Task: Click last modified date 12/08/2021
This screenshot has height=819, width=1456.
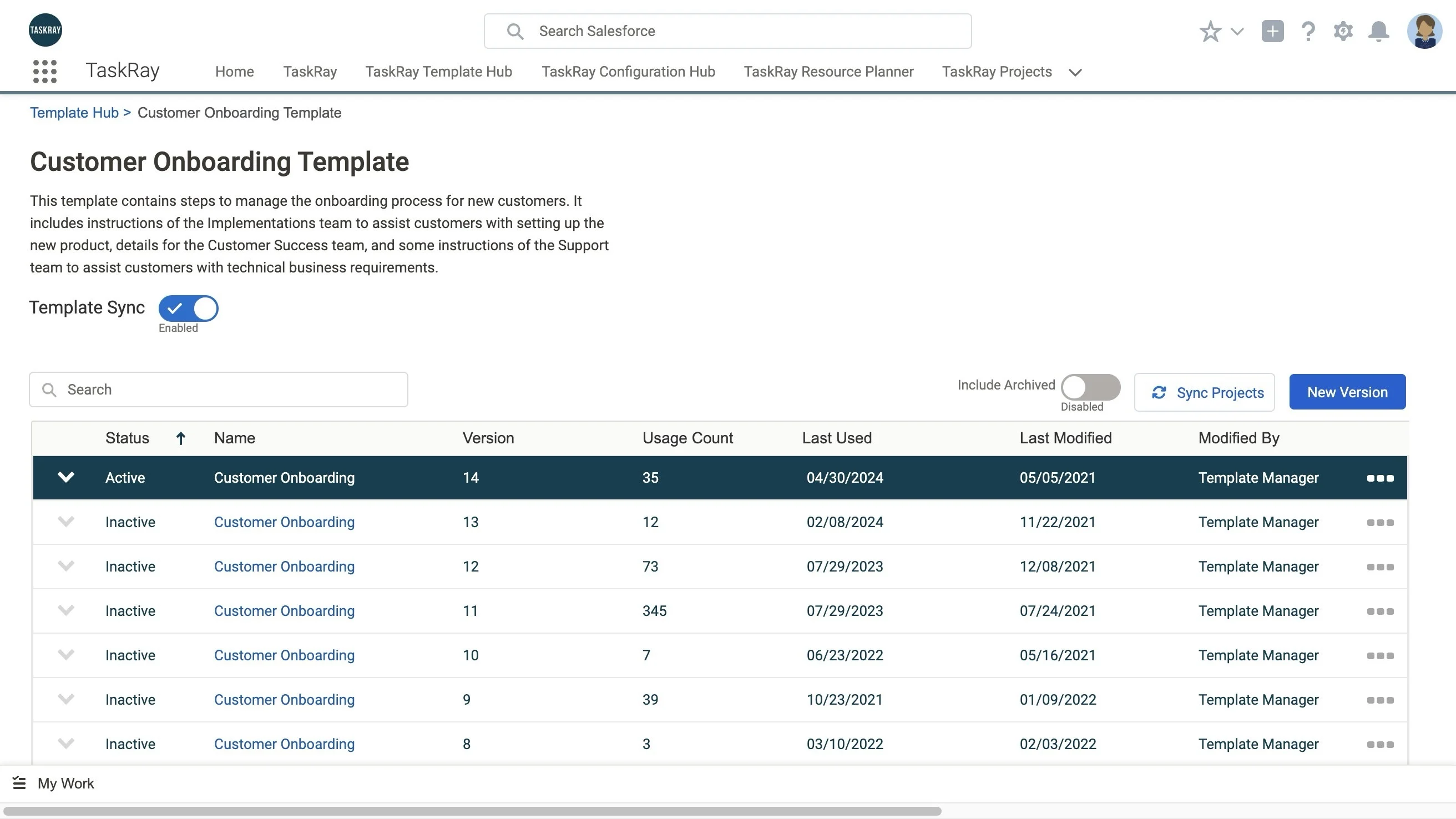Action: tap(1057, 567)
